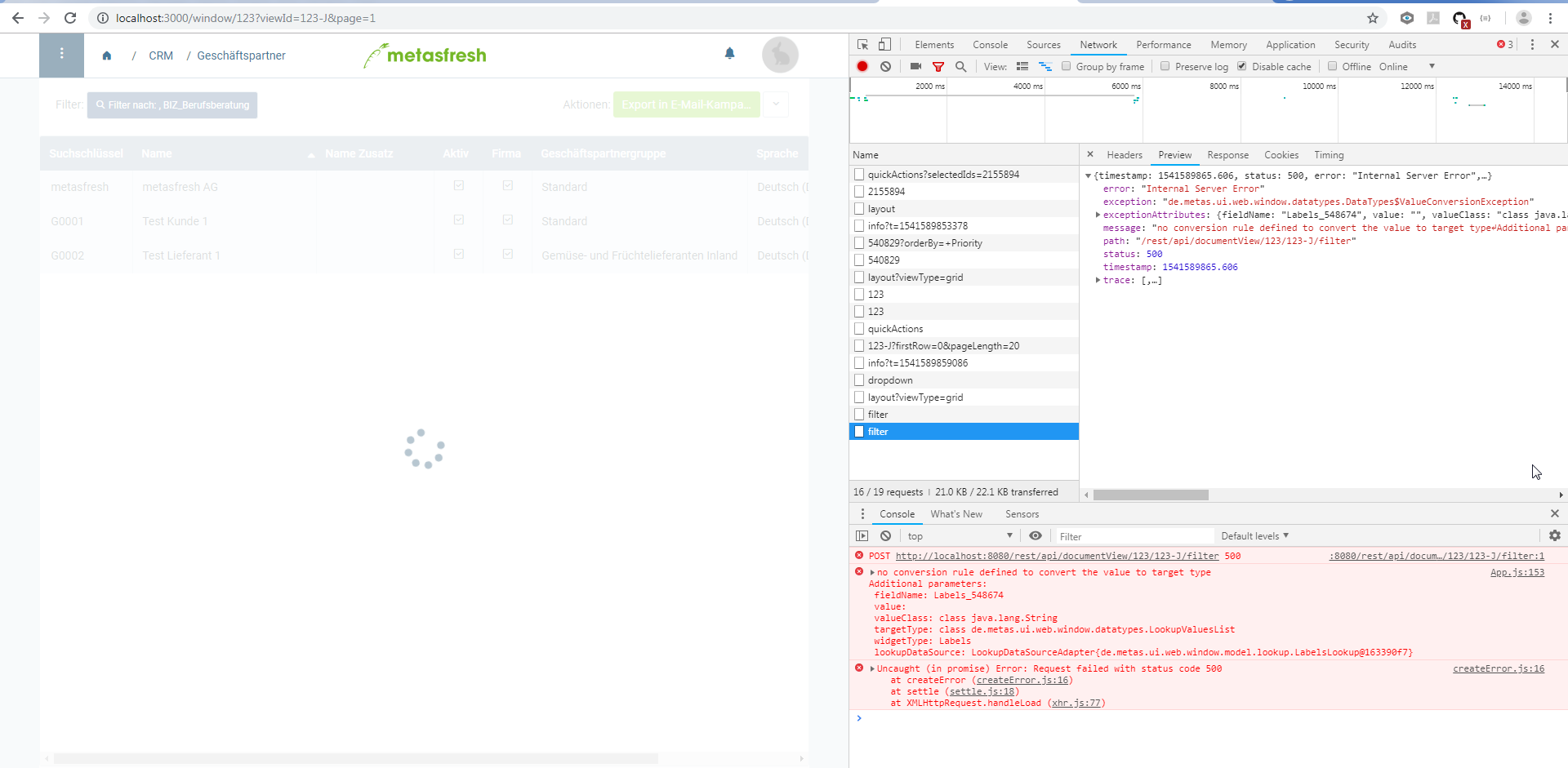This screenshot has width=1568, height=768.
Task: Expand exceptionAttributes node
Action: click(1098, 215)
